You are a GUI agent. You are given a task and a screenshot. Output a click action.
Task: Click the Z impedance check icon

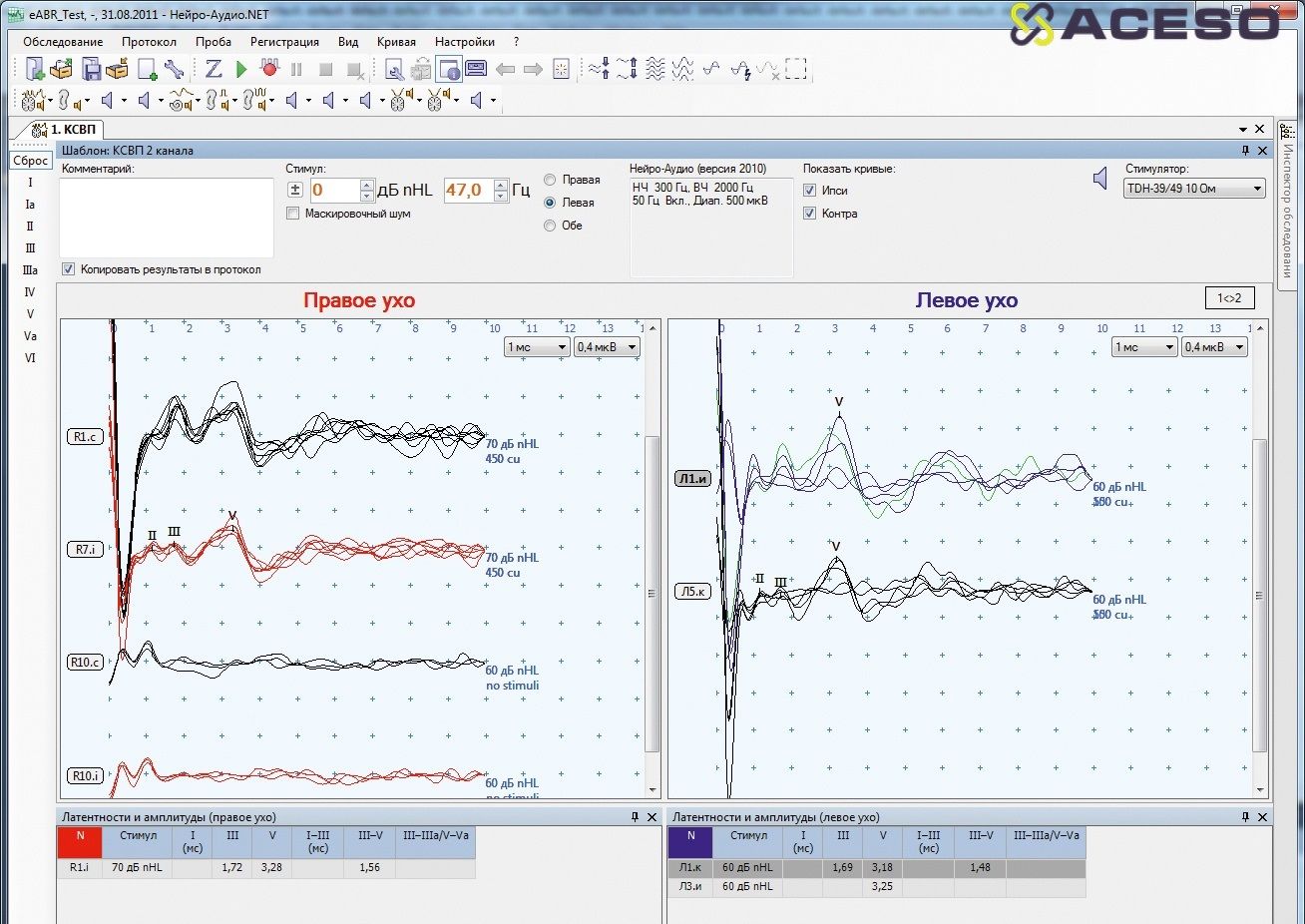click(x=214, y=70)
